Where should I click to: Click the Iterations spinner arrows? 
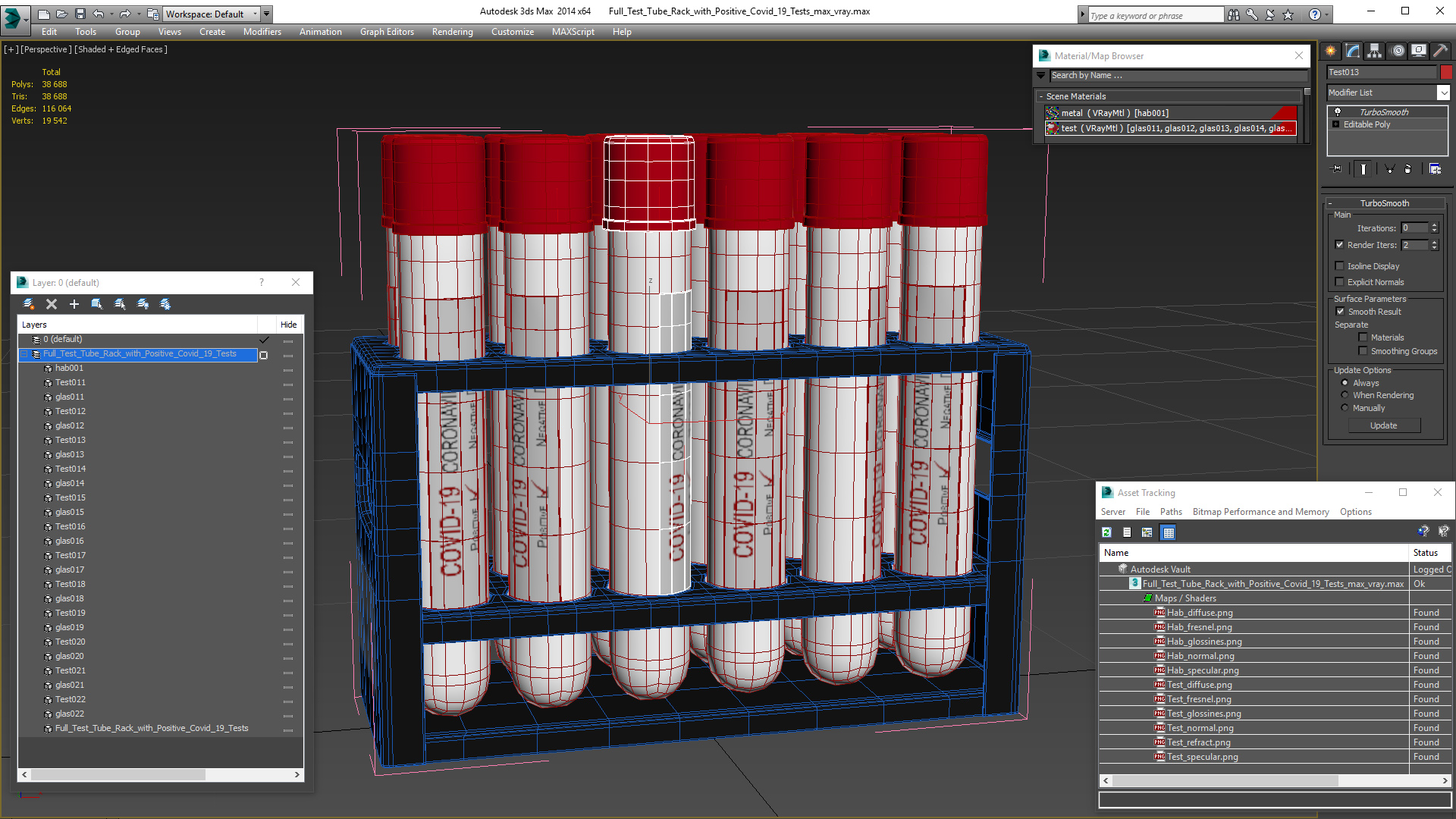(1434, 227)
